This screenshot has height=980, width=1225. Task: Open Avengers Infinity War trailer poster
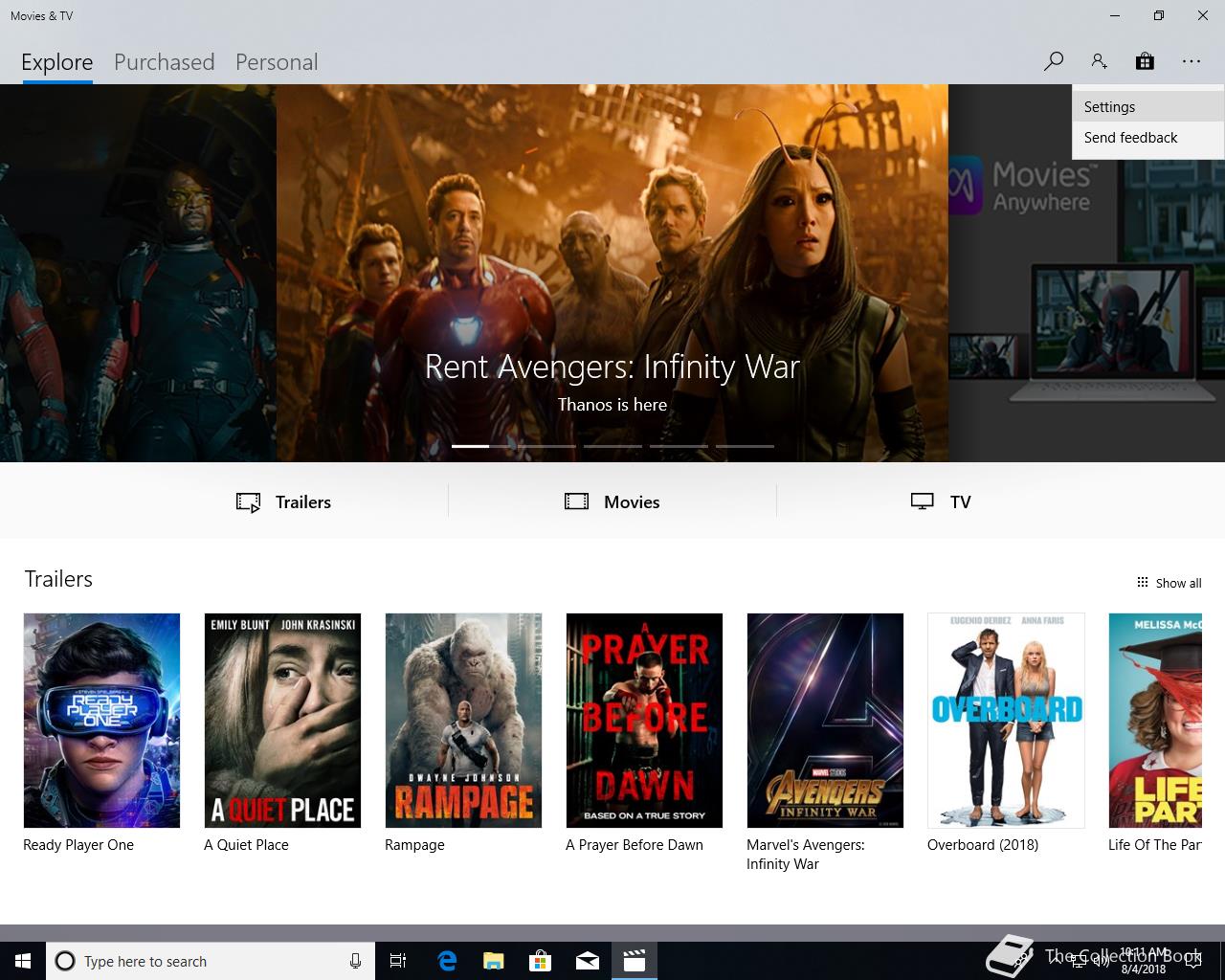(x=825, y=721)
